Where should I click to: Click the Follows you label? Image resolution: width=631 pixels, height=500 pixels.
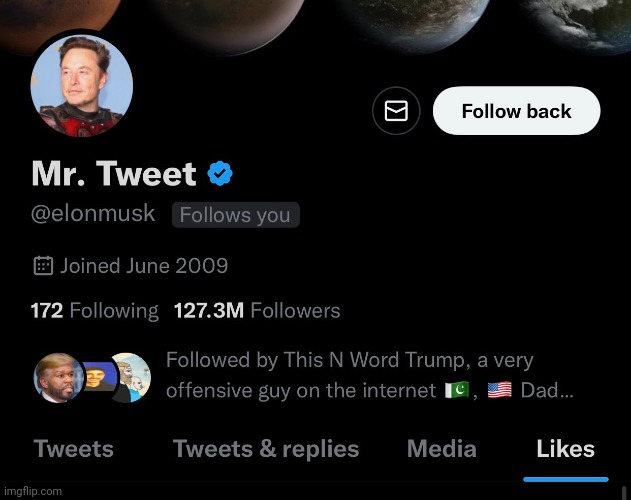(235, 215)
